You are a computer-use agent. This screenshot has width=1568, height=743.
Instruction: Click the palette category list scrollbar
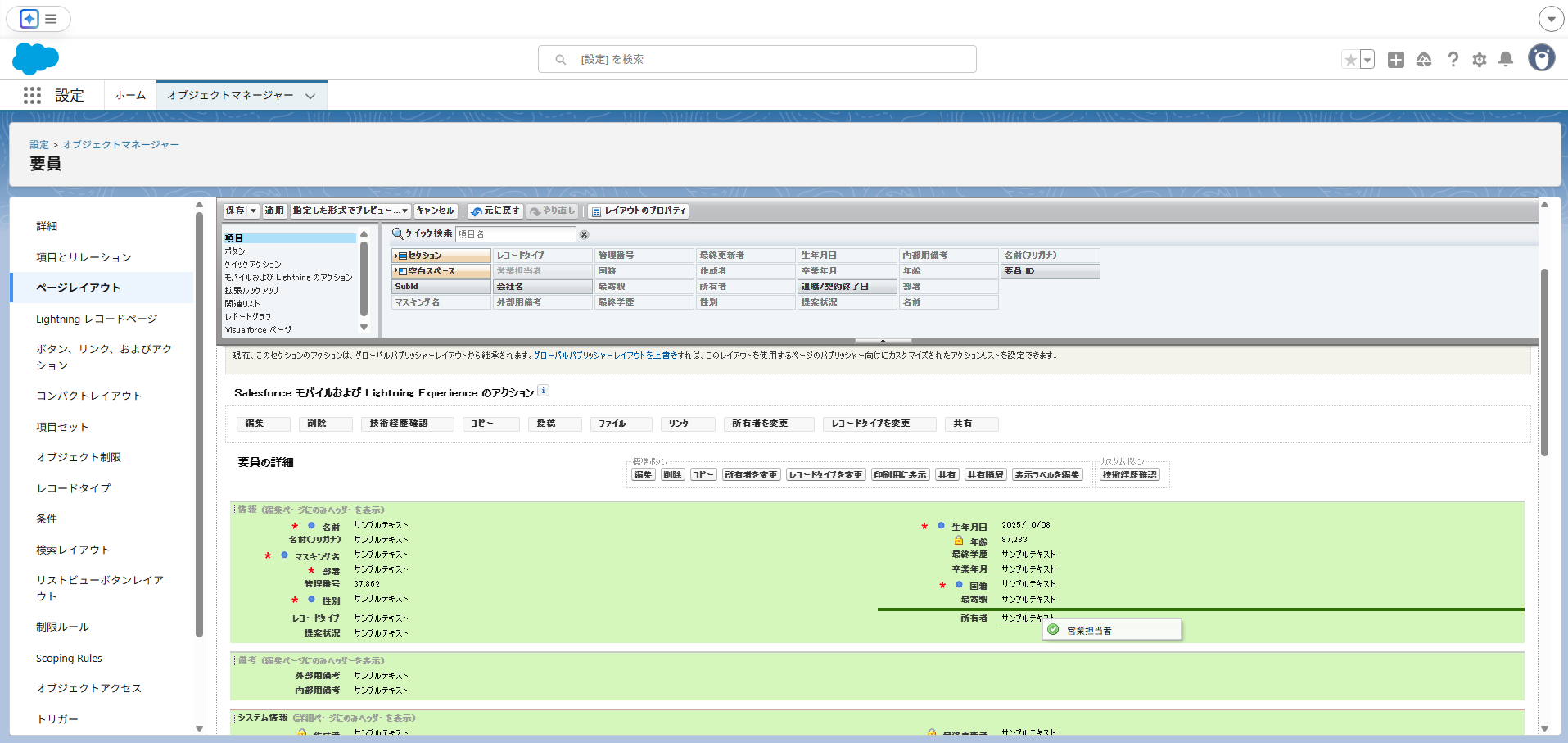point(364,280)
